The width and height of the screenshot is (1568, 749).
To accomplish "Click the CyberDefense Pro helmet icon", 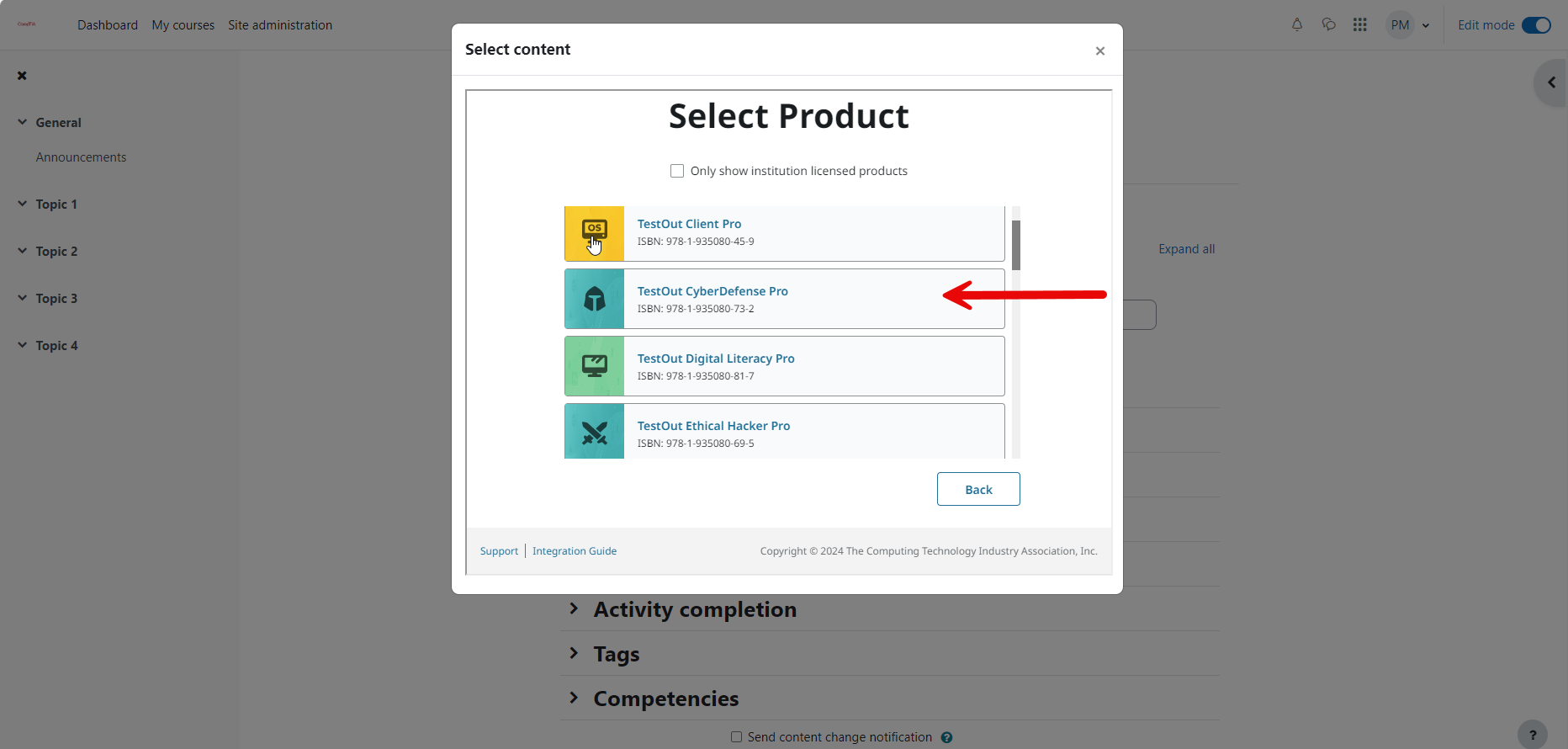I will [x=595, y=299].
